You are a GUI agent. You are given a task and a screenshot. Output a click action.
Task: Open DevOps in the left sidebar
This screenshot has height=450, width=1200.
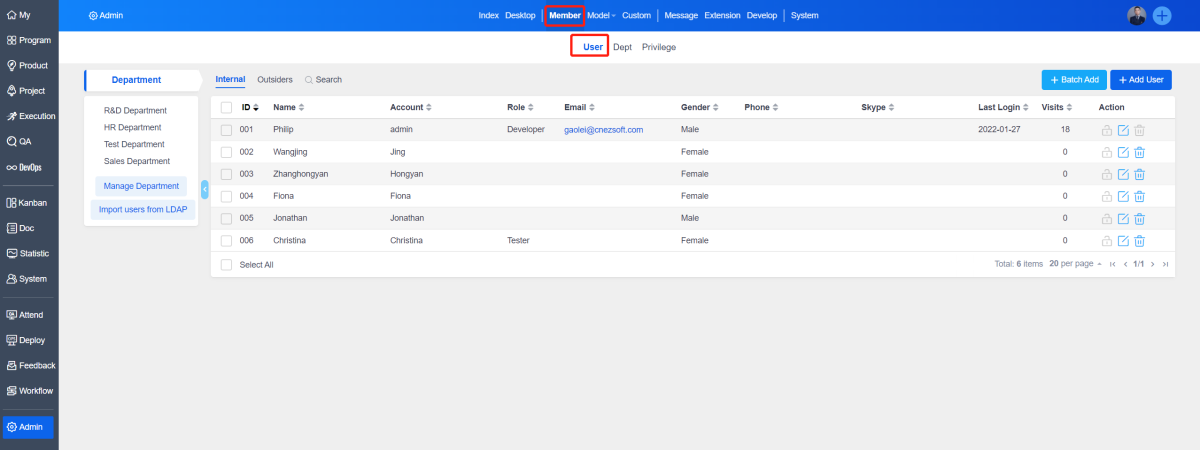click(x=29, y=167)
